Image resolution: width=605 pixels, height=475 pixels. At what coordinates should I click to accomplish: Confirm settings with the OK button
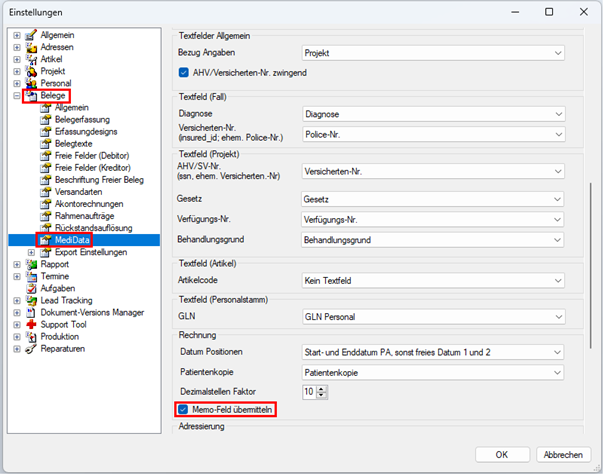click(502, 455)
